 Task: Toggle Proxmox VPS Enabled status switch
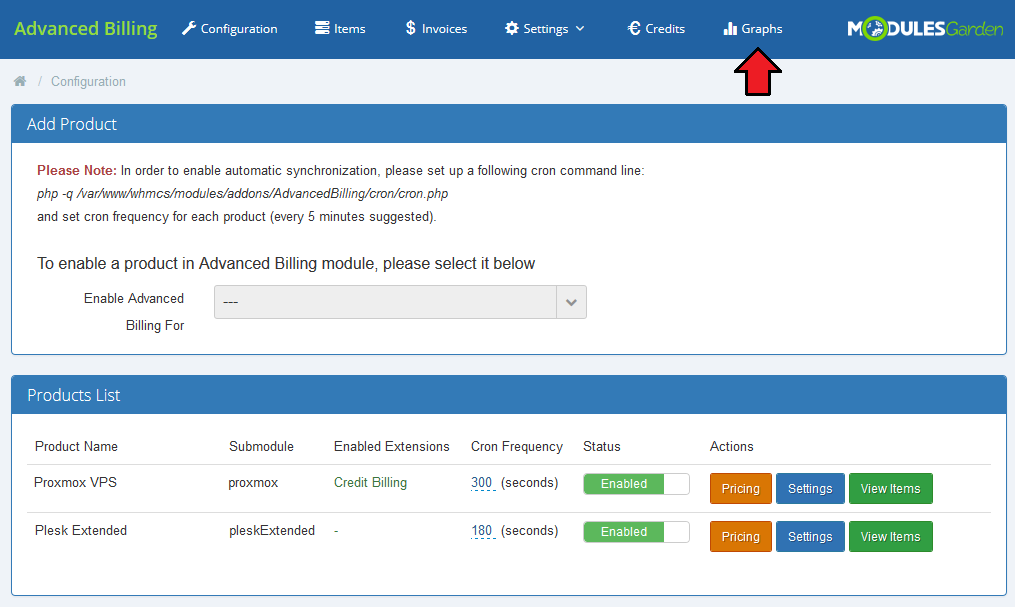(x=636, y=484)
